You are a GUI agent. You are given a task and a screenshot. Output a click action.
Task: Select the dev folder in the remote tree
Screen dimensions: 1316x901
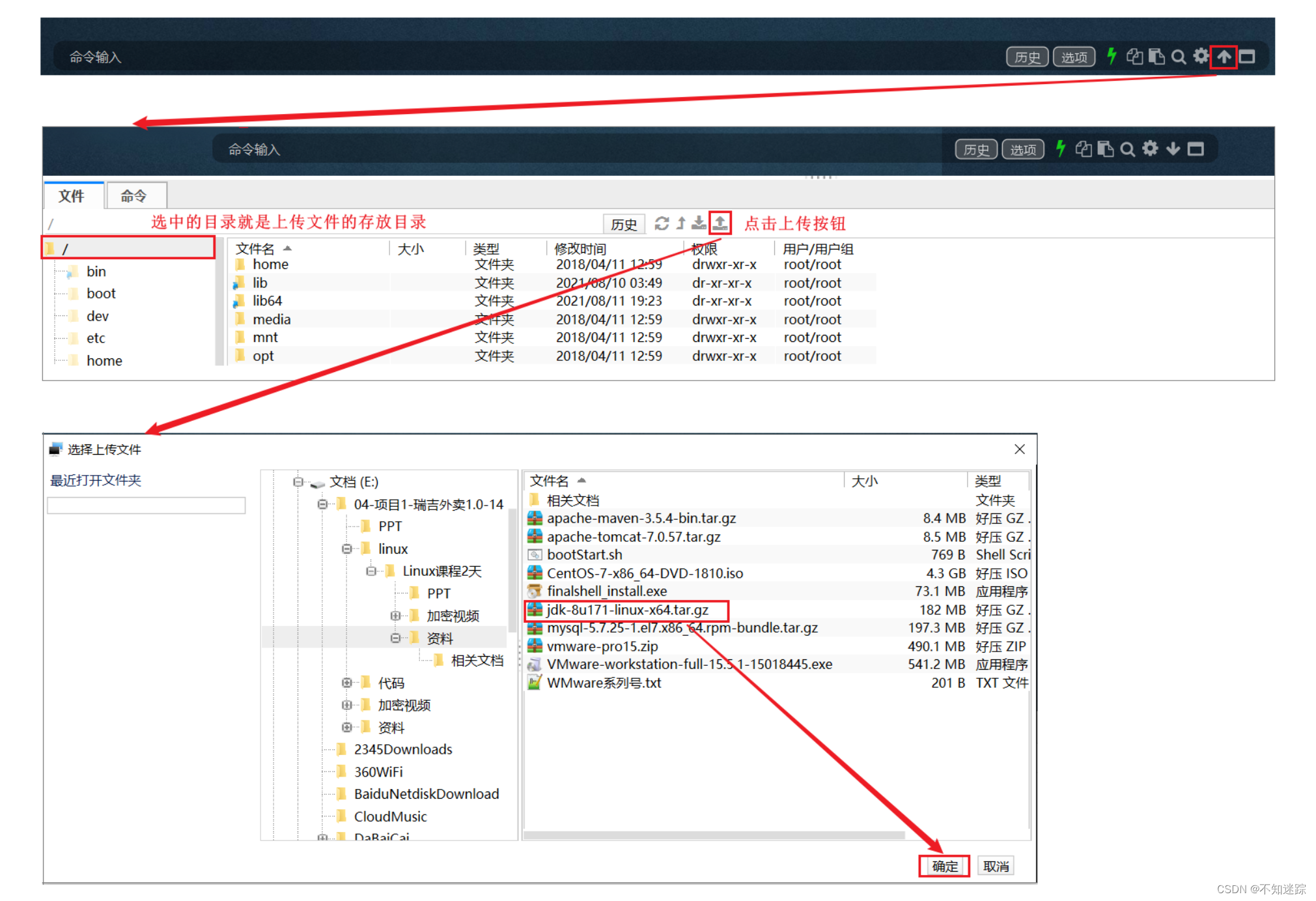coord(97,316)
